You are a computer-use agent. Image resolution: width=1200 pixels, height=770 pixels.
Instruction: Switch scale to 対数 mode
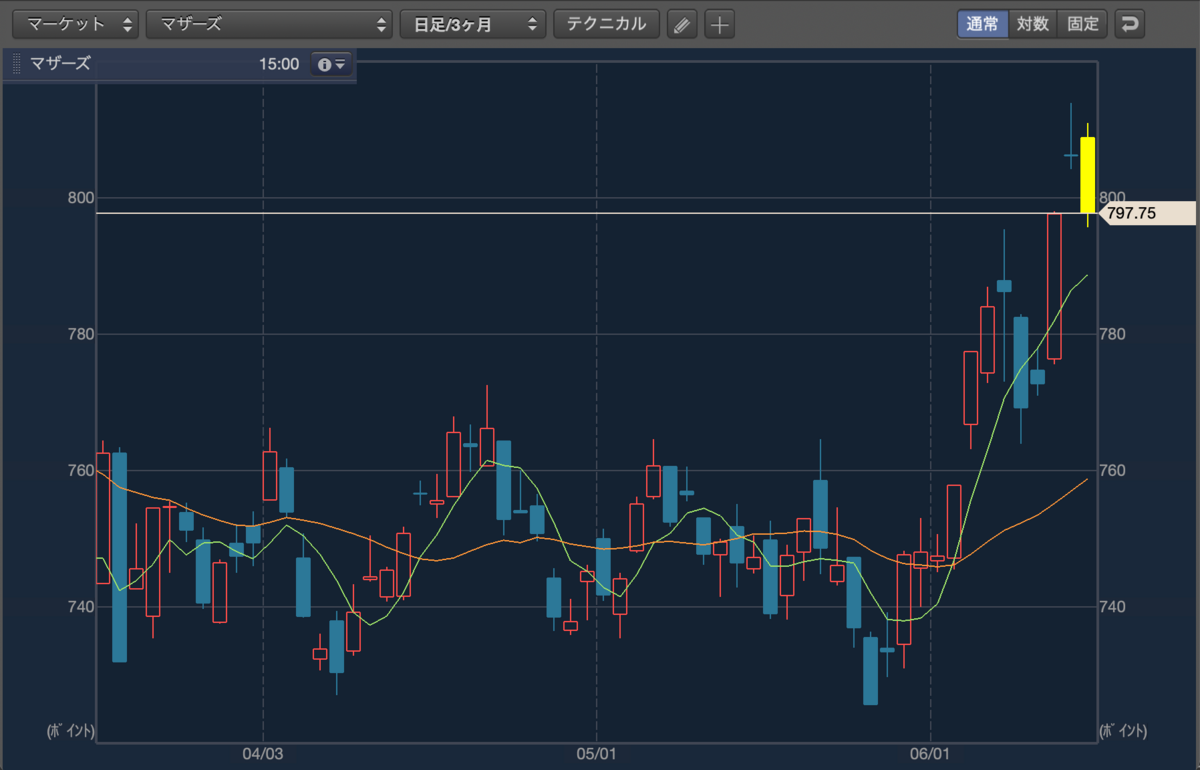click(x=1033, y=24)
